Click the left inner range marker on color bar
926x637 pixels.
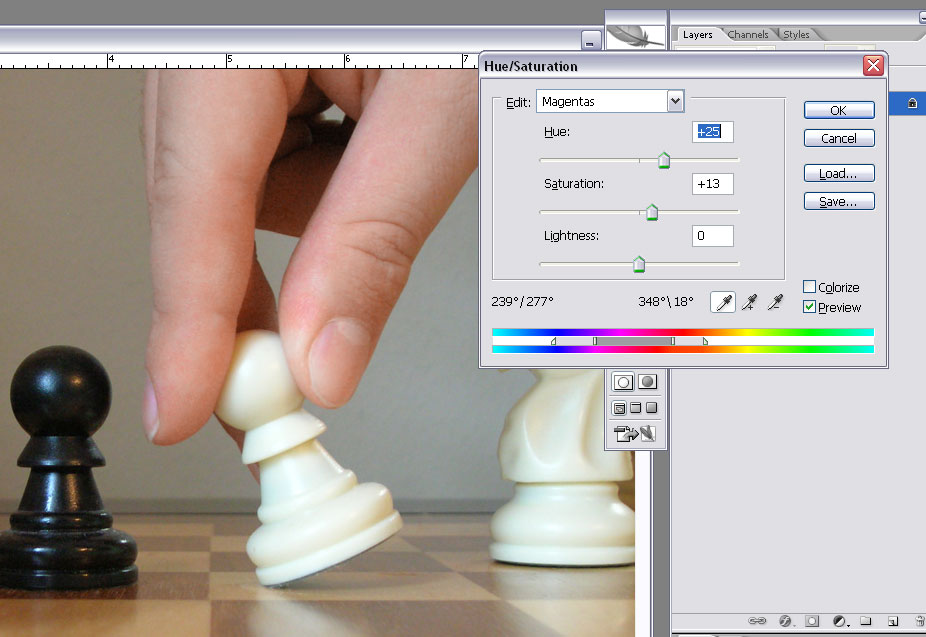pyautogui.click(x=595, y=341)
